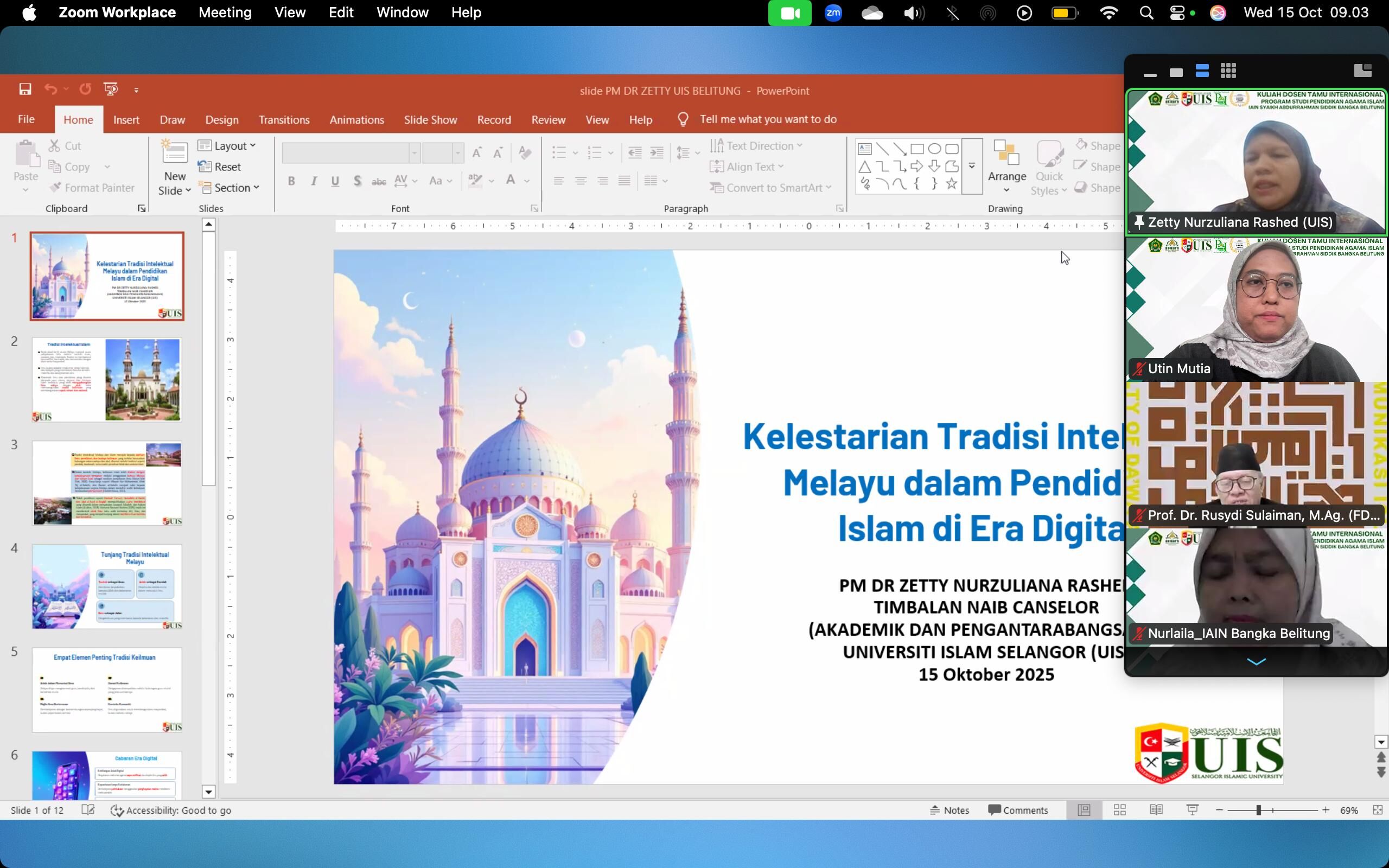
Task: Start presentation from beginning icon
Action: [x=111, y=89]
